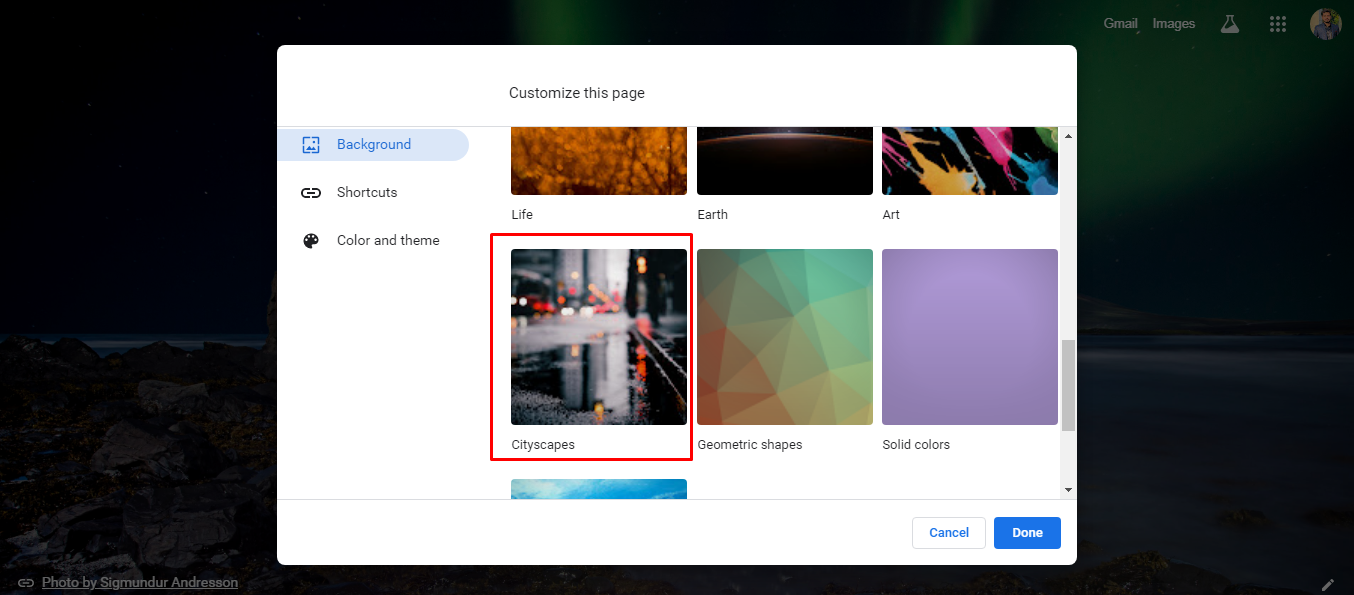Screen dimensions: 1354x595
Task: Click the Geometric shapes label text
Action: [750, 445]
